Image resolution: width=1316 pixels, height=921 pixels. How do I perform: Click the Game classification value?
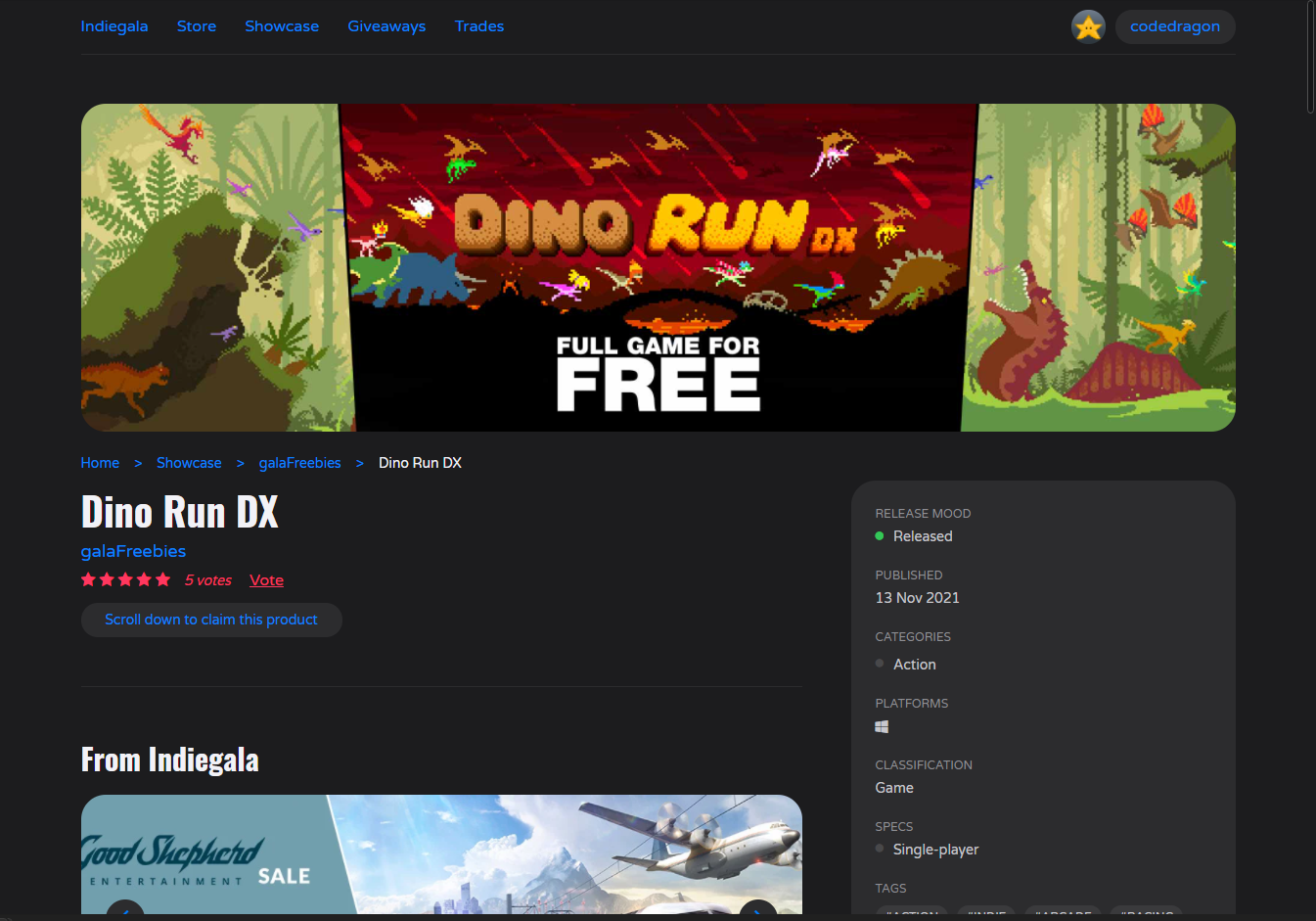pos(894,788)
